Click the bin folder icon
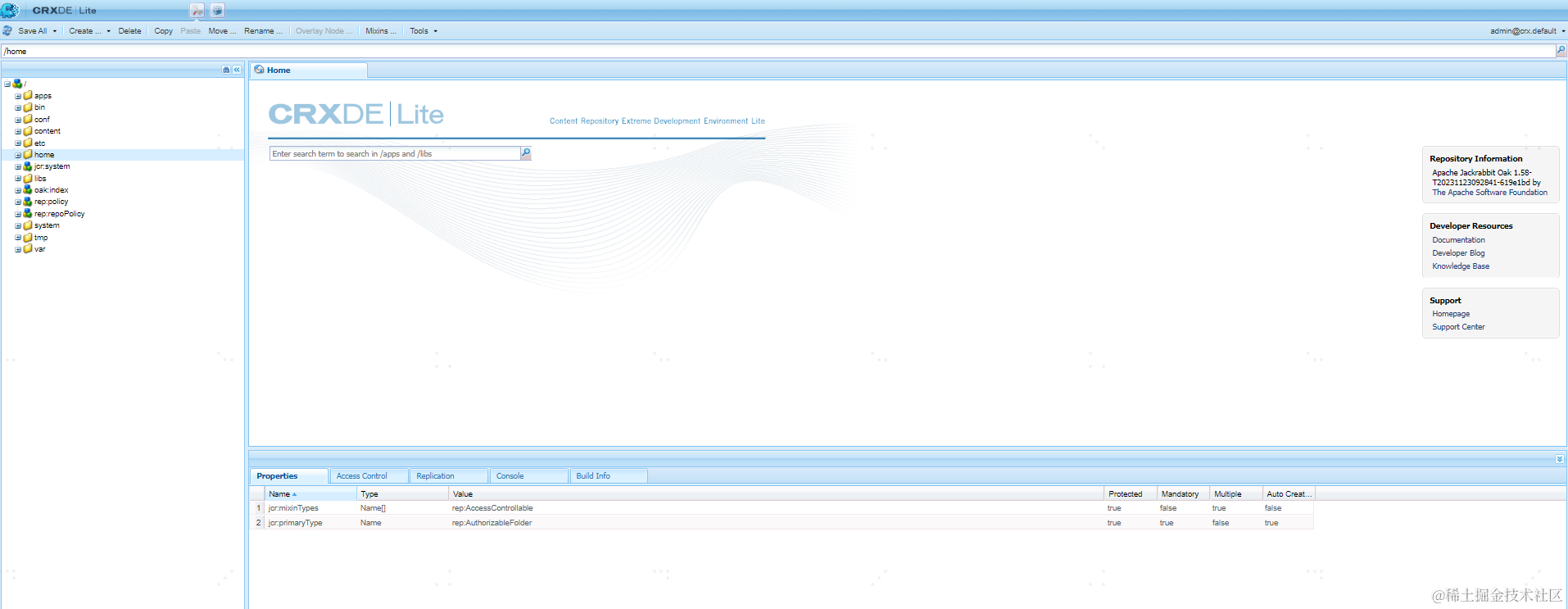The width and height of the screenshot is (1568, 609). (28, 107)
